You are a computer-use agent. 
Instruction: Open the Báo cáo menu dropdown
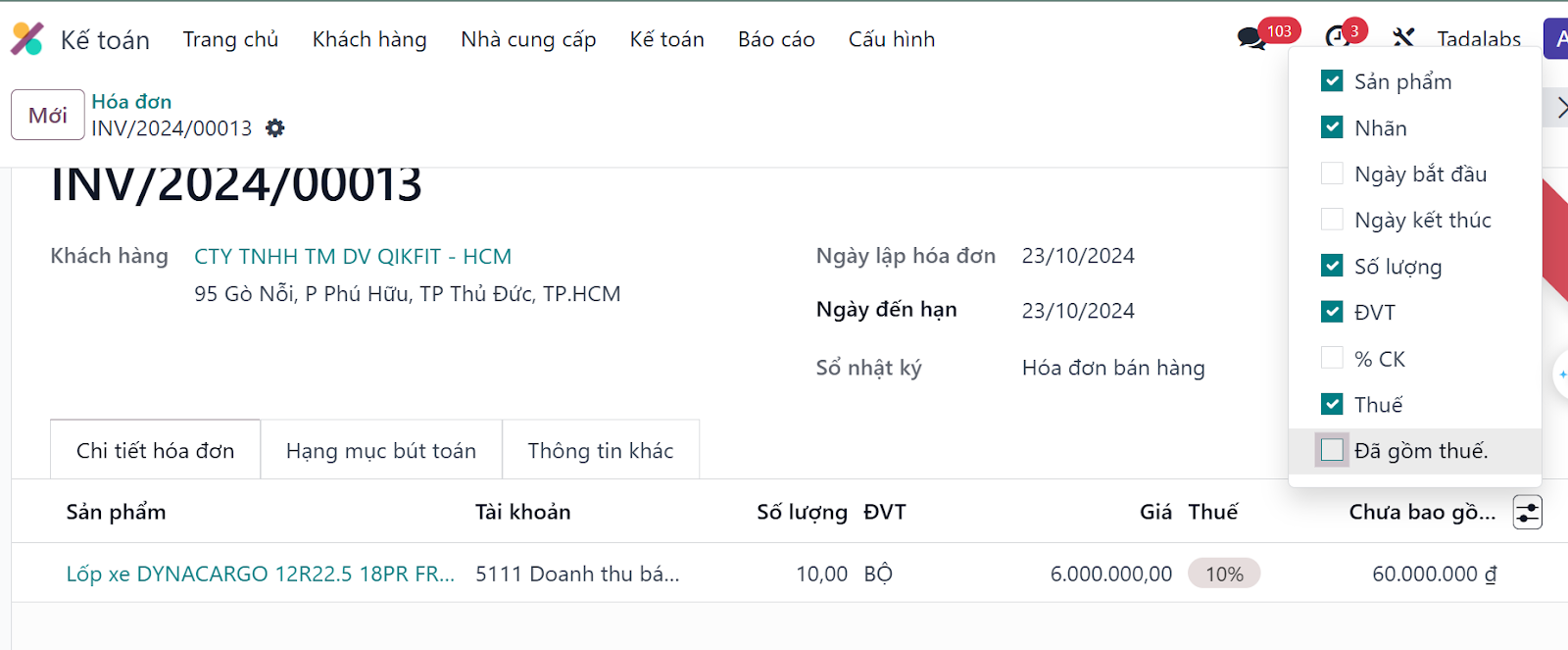coord(776,39)
